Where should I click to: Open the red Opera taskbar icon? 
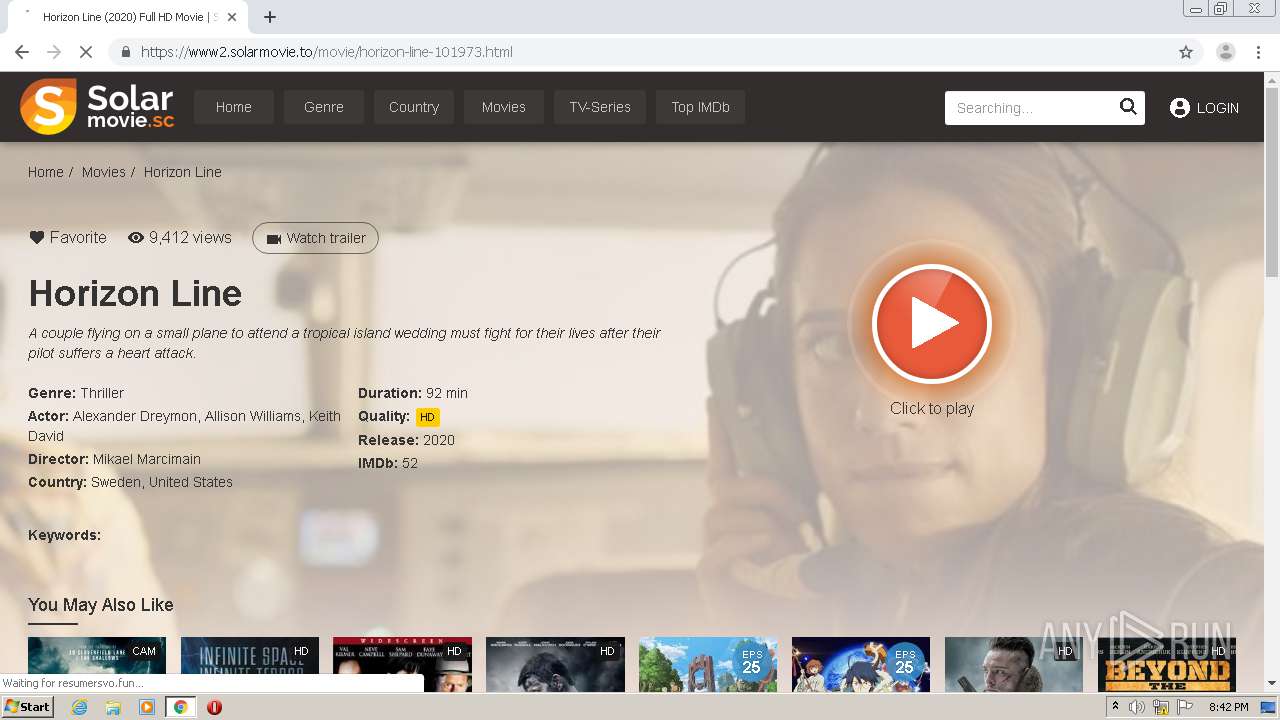214,707
